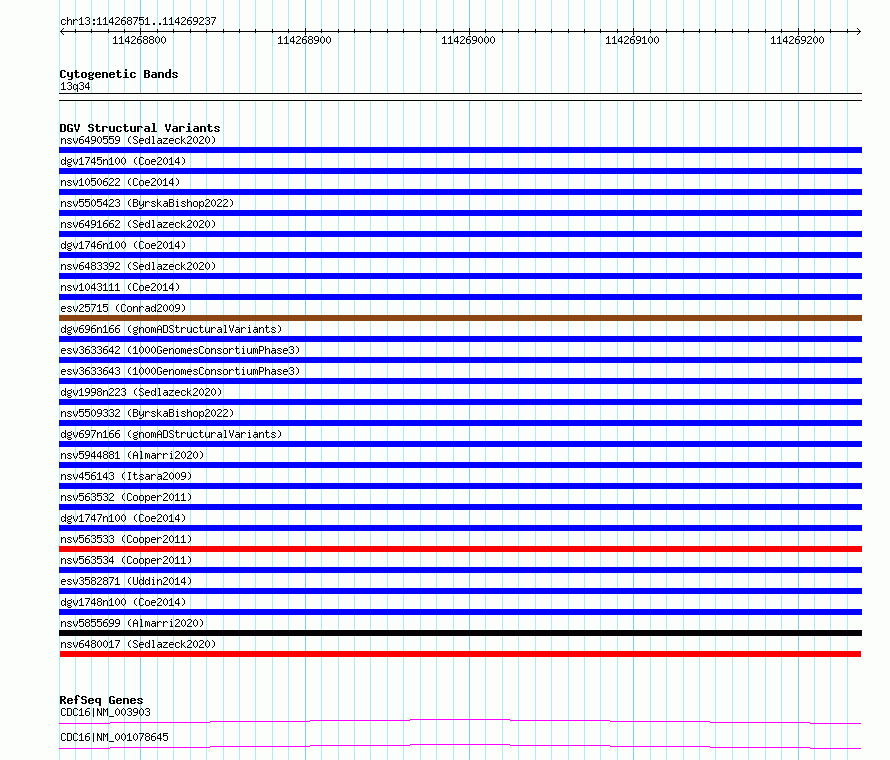Click nsv563534 (Cooper2011) label
Viewport: 890px width, 760px height.
pyautogui.click(x=126, y=560)
